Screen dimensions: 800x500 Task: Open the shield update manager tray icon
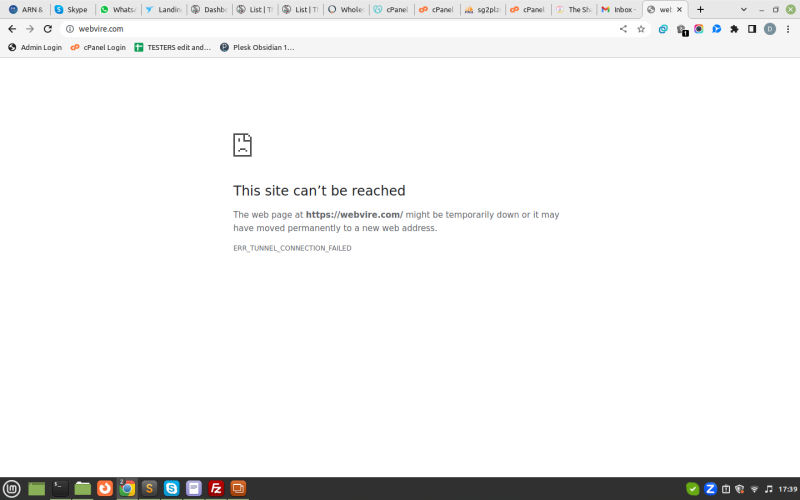tap(739, 489)
